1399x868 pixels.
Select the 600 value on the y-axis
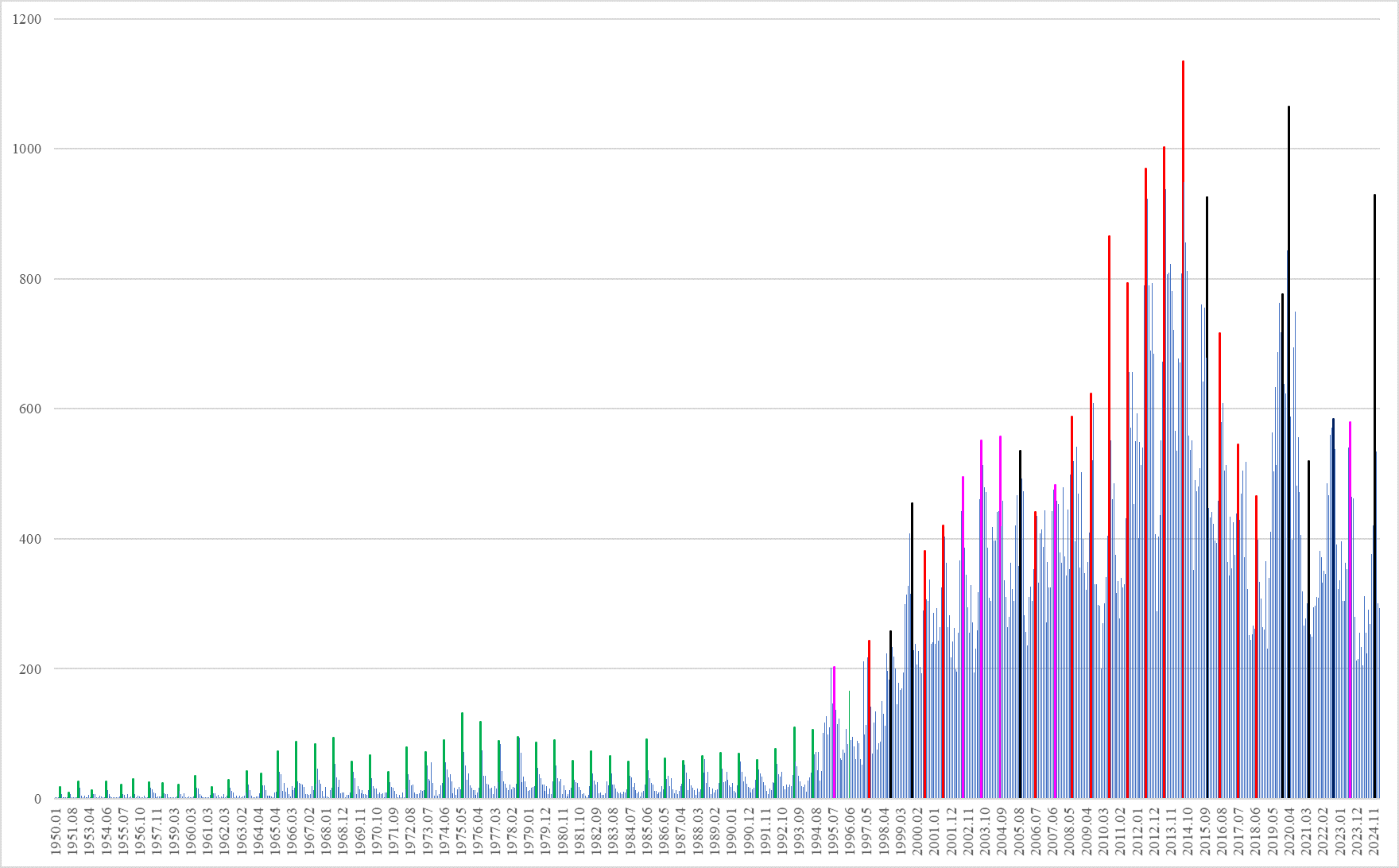pyautogui.click(x=30, y=409)
